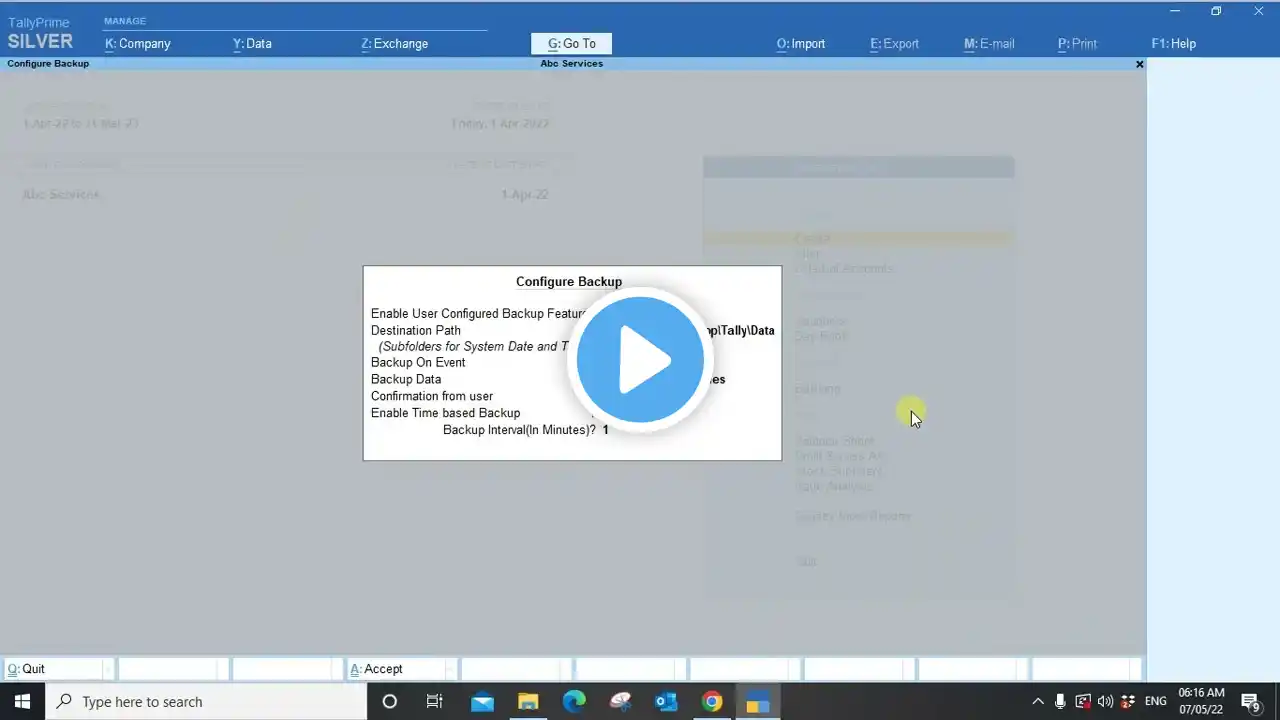The height and width of the screenshot is (720, 1280).
Task: Close the Configure Backup screen with X
Action: tap(1139, 64)
